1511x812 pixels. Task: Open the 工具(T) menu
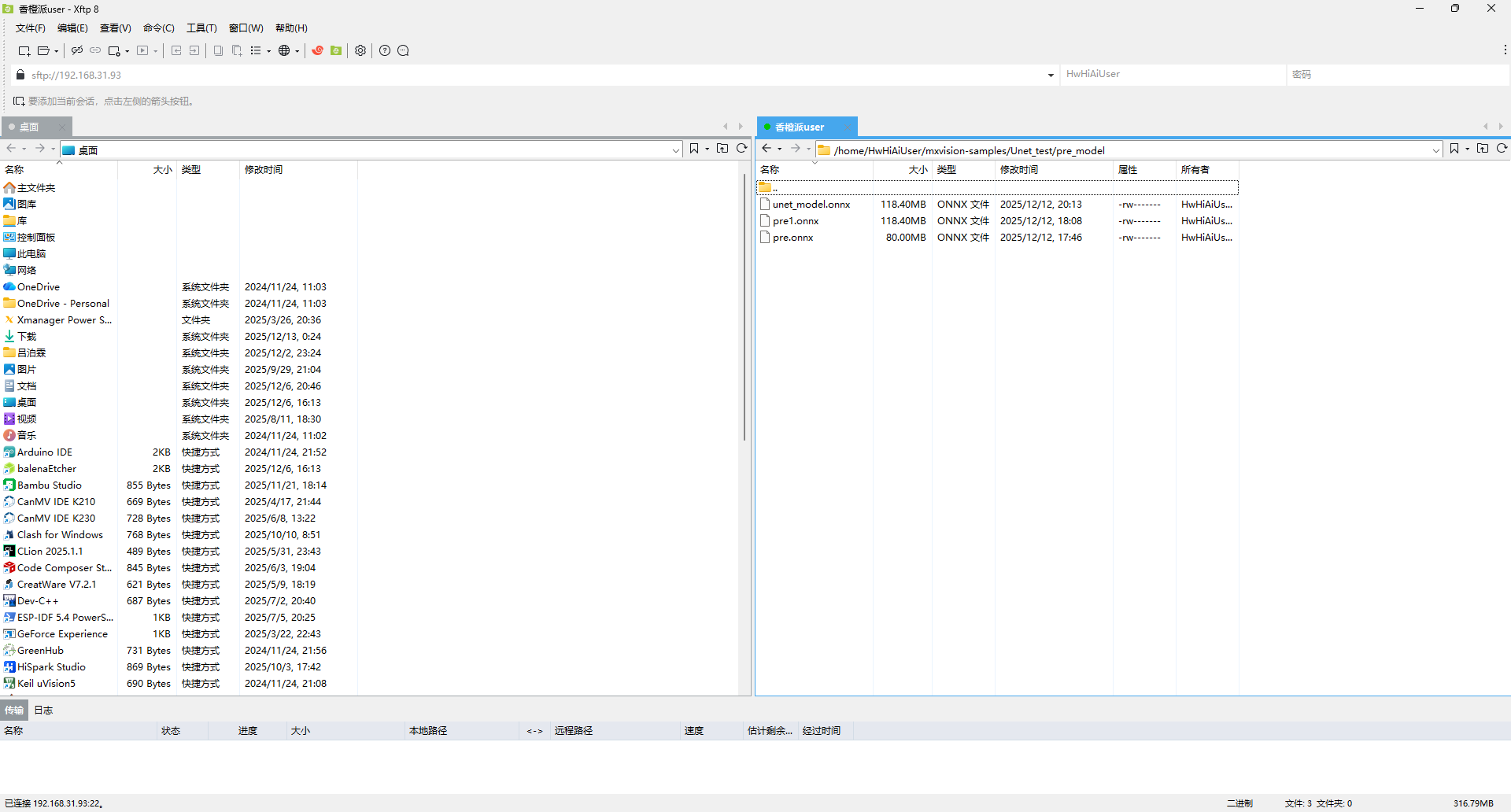[201, 28]
